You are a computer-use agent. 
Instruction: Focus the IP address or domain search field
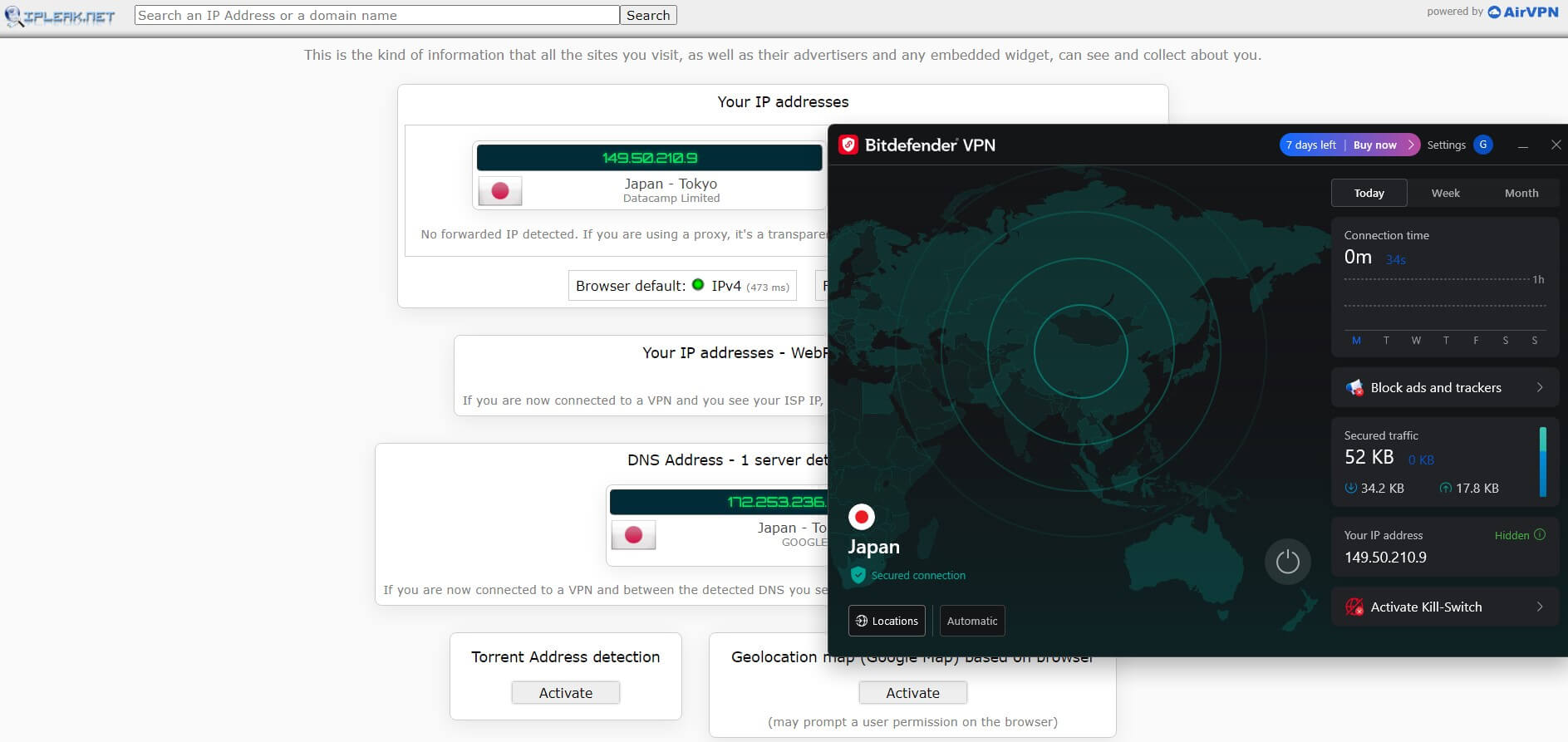[377, 15]
